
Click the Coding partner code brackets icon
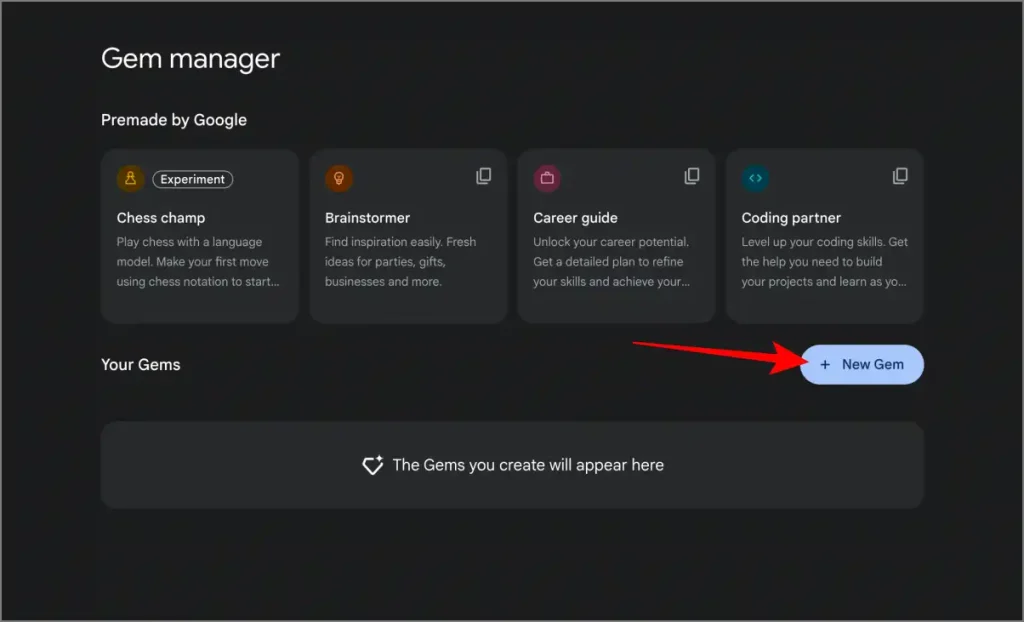[755, 179]
